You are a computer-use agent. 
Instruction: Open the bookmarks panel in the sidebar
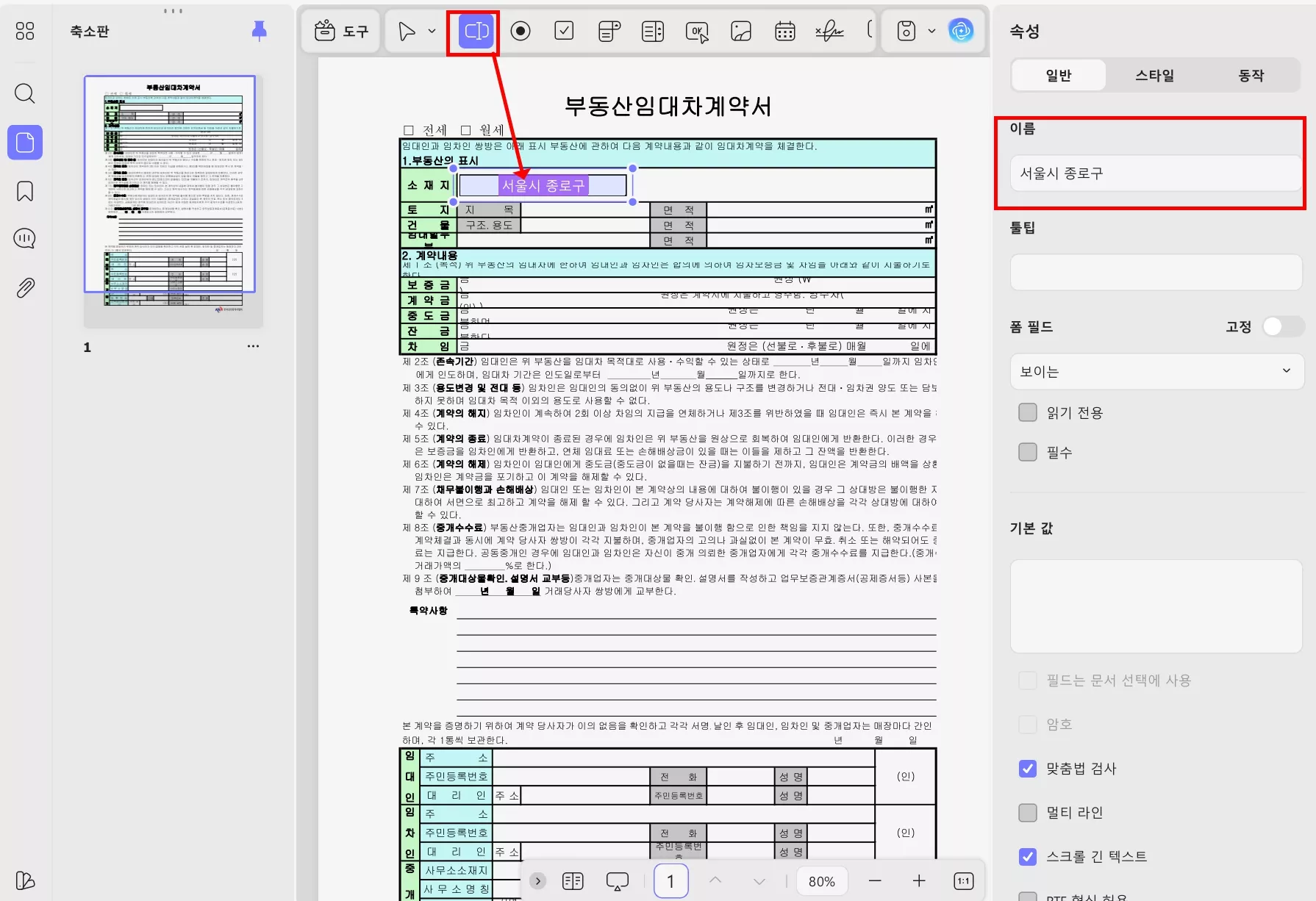[24, 190]
